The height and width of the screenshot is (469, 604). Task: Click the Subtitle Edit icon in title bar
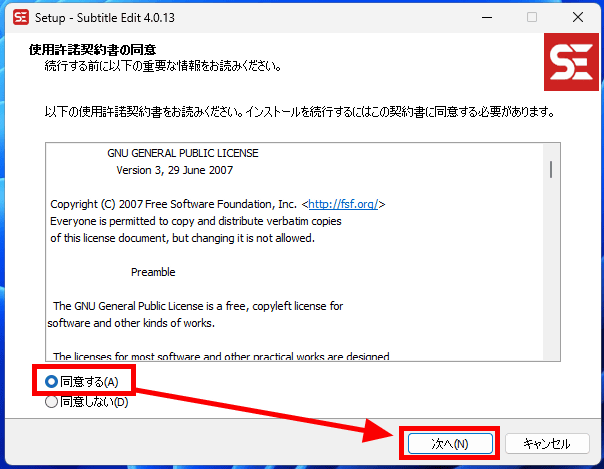pyautogui.click(x=21, y=17)
